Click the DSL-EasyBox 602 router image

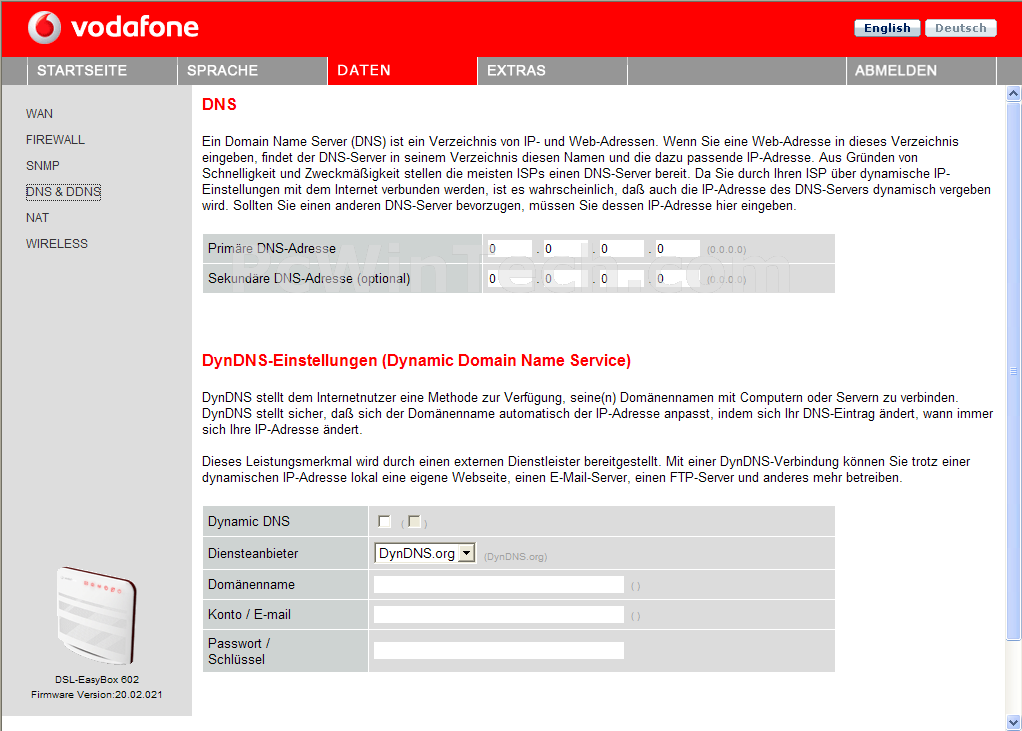pos(96,614)
